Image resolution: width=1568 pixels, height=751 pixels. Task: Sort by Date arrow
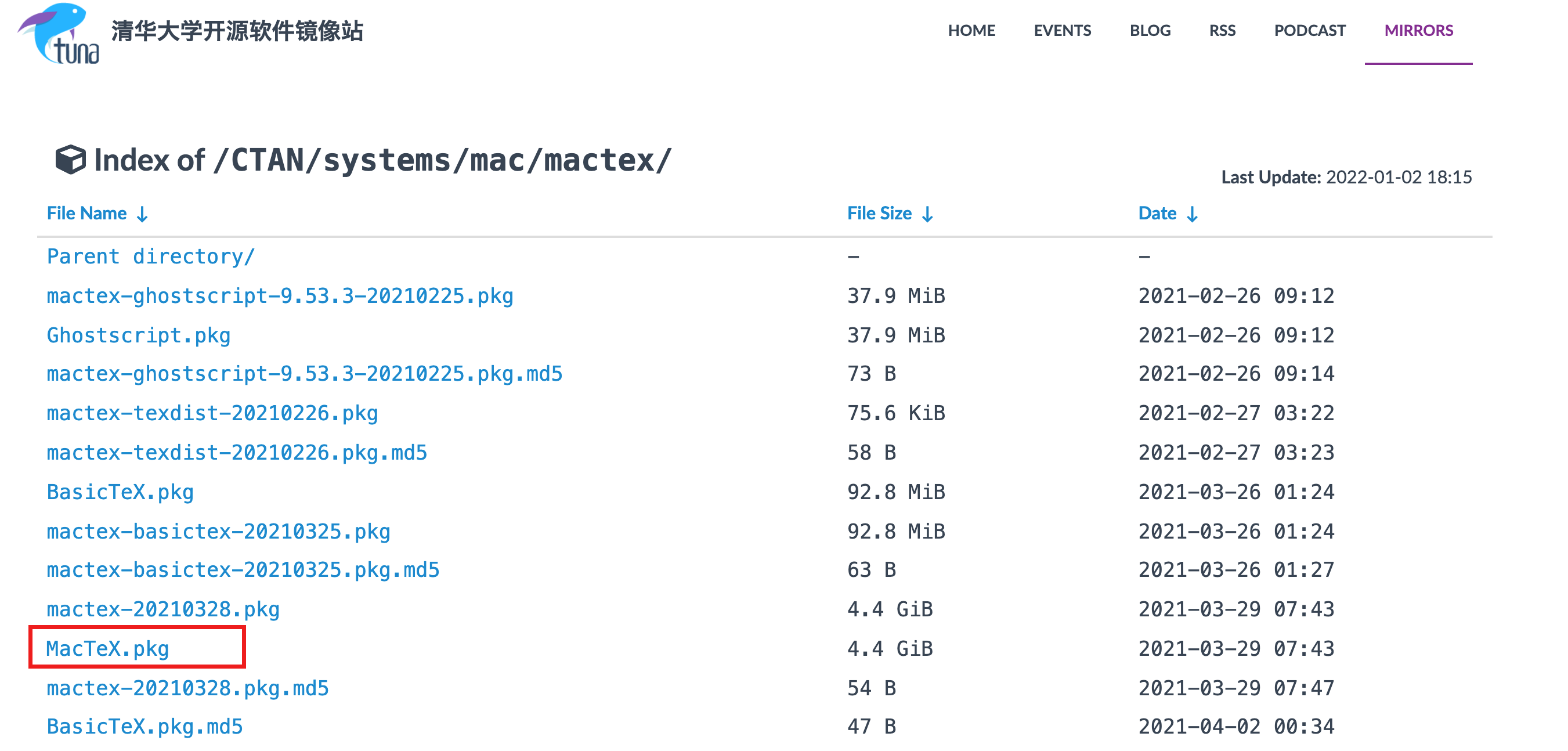click(x=1192, y=214)
